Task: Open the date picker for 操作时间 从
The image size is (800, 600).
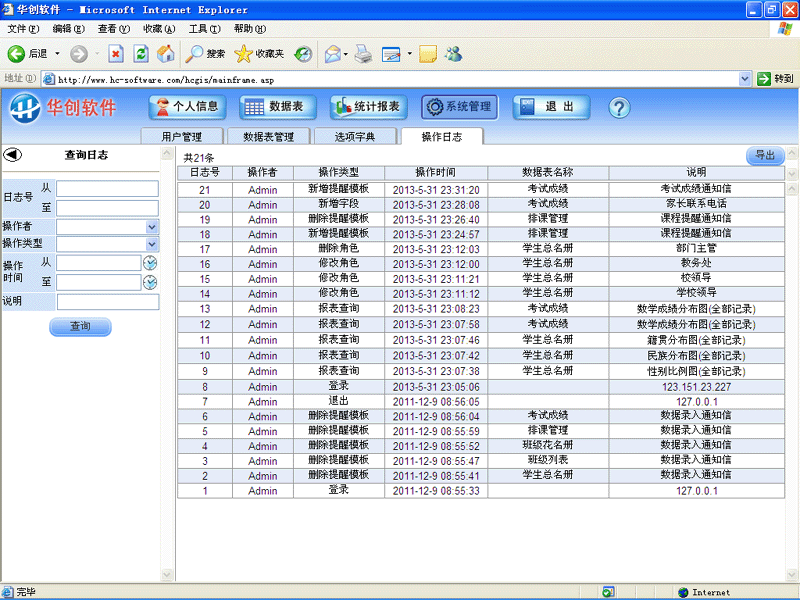Action: point(150,263)
